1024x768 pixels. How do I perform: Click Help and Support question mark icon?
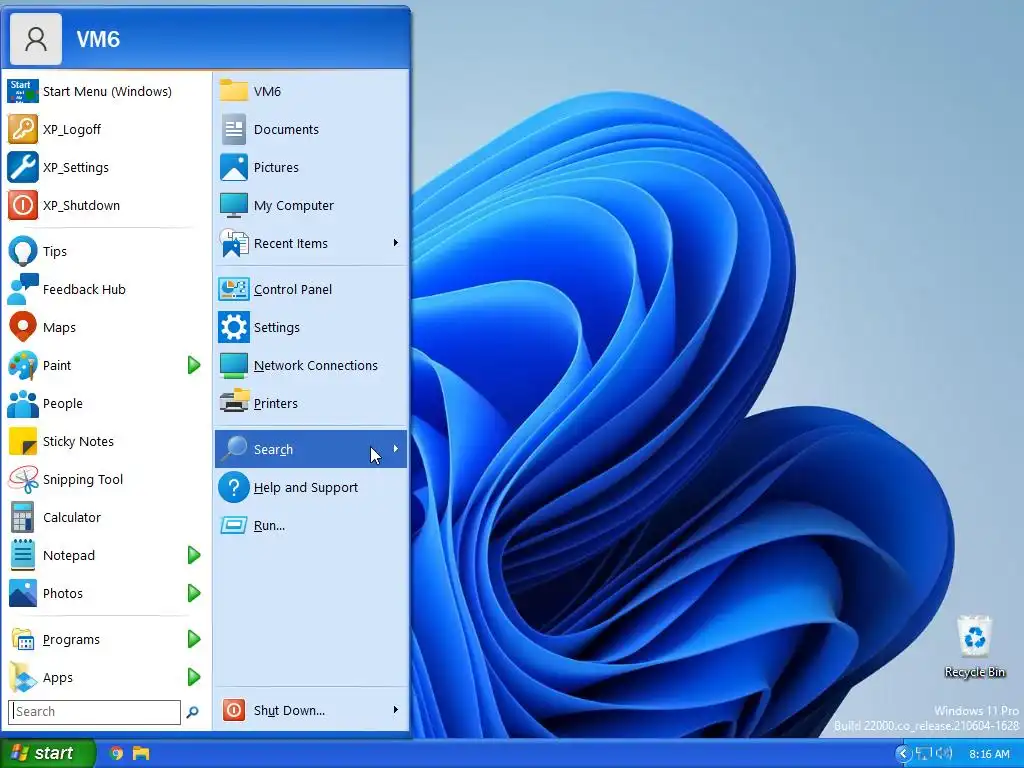pos(234,487)
